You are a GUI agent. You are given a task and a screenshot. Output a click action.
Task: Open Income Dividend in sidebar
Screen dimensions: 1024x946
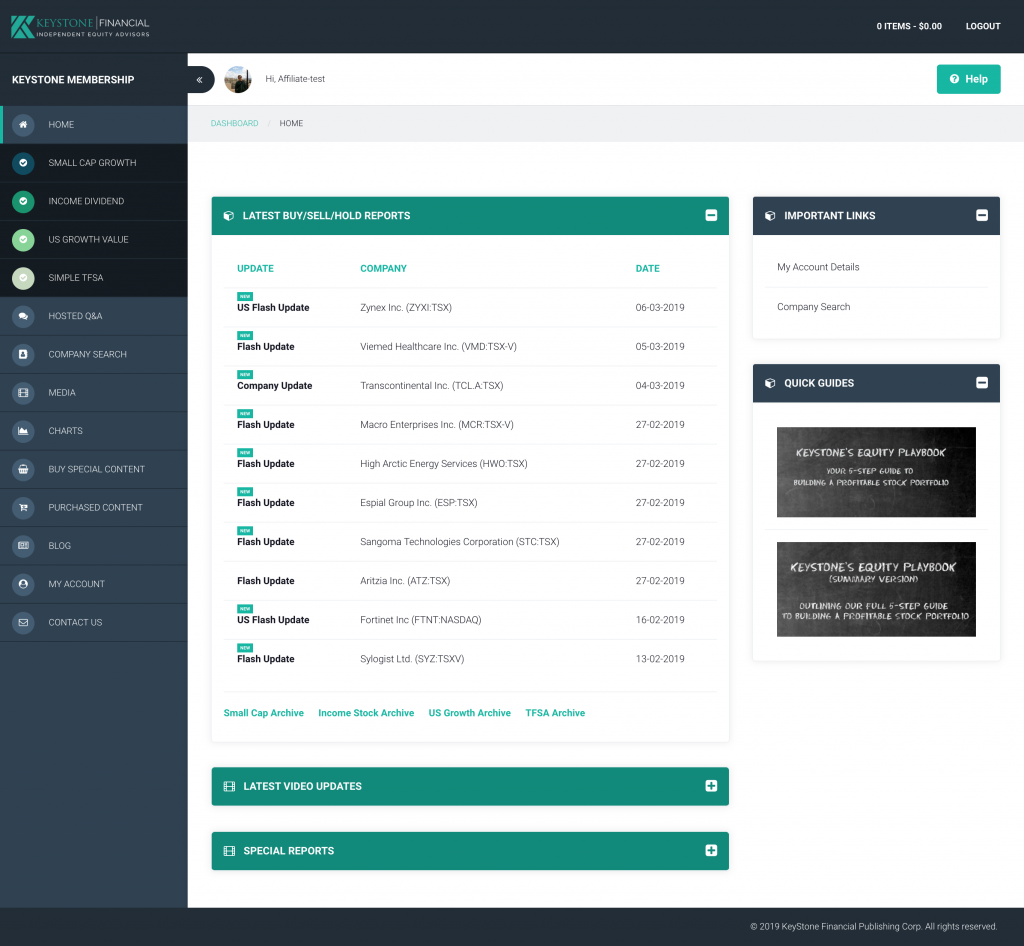click(x=94, y=201)
